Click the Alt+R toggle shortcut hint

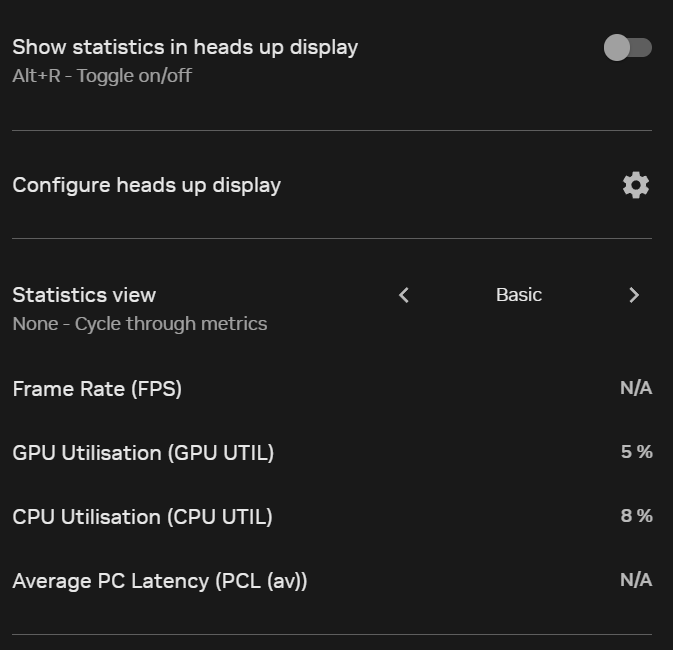click(x=102, y=76)
